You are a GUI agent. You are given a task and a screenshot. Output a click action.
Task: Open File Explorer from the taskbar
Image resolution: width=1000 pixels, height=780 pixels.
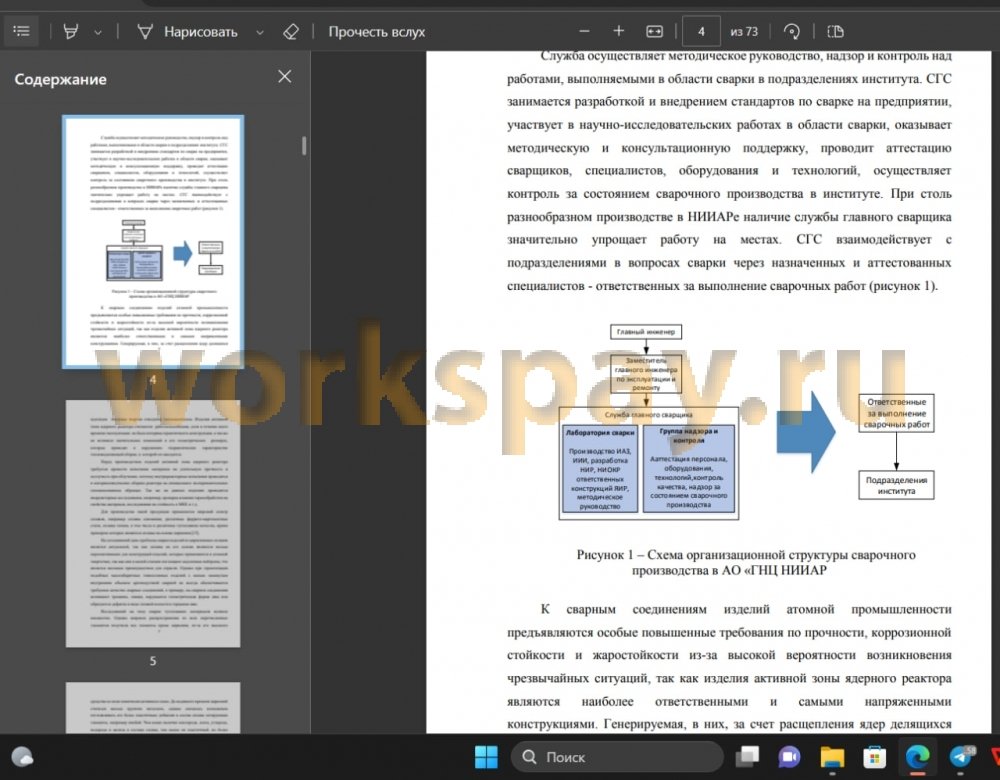832,757
